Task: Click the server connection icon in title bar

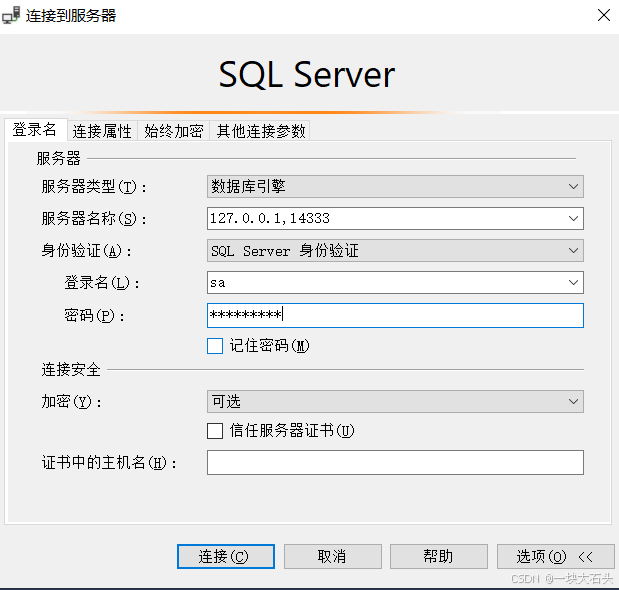Action: tap(11, 15)
